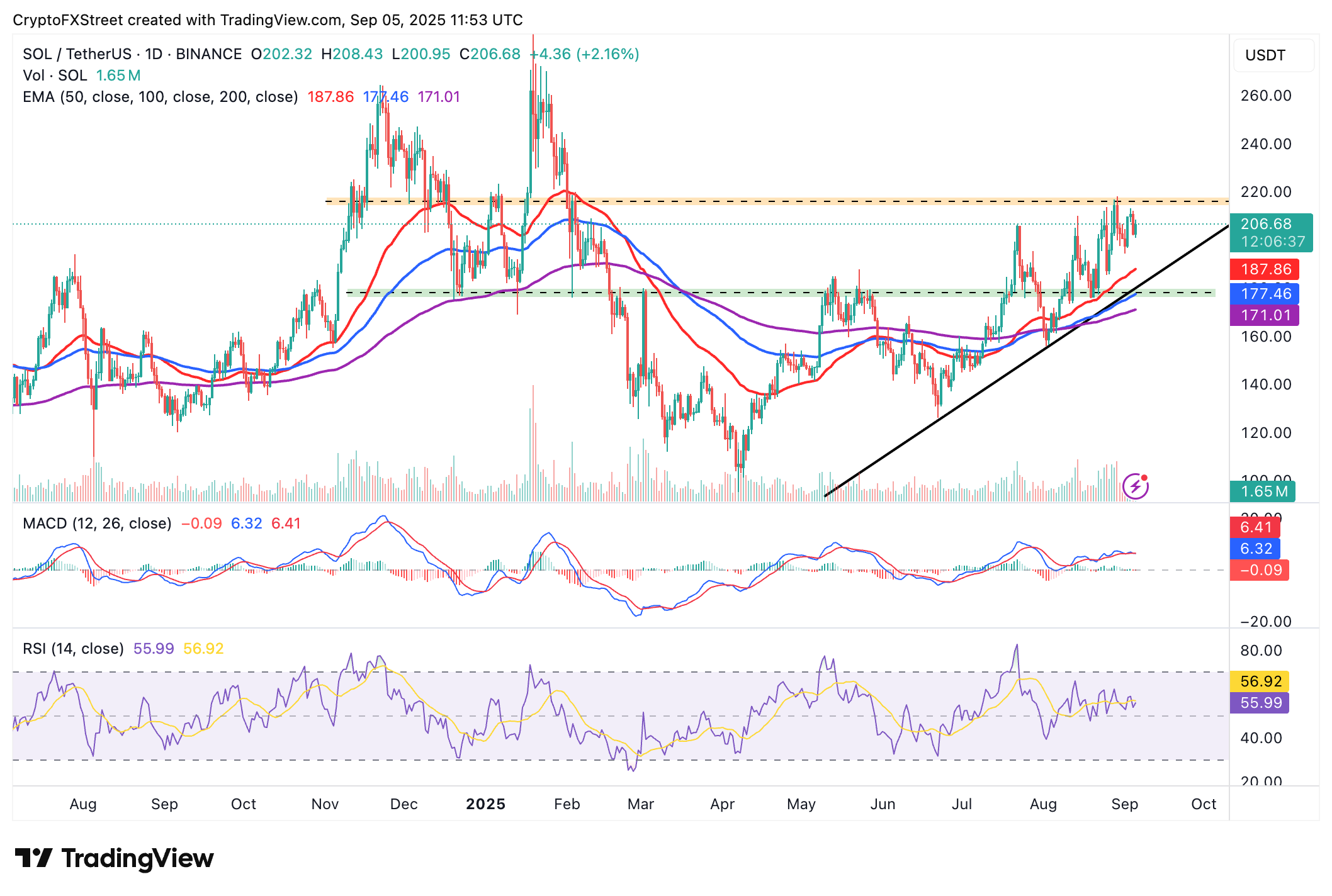Click the USDT currency selector box
This screenshot has height=896, width=1332.
[x=1273, y=55]
